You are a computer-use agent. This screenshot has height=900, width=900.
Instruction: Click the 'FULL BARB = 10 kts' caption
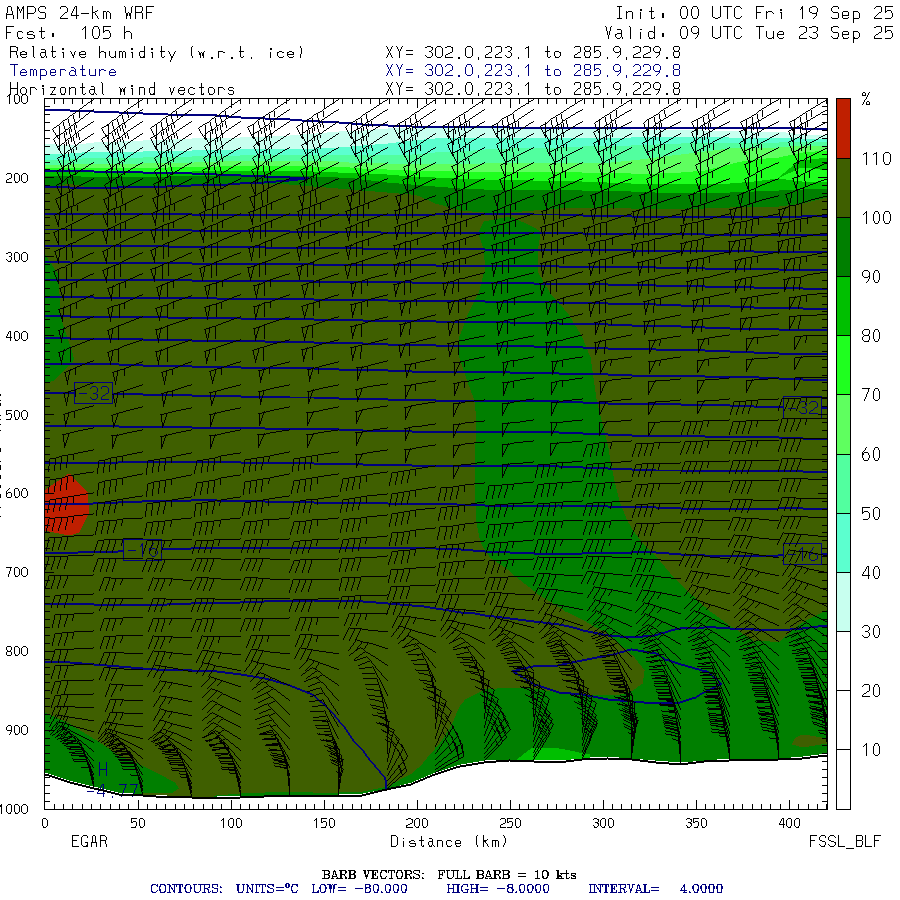[x=507, y=875]
